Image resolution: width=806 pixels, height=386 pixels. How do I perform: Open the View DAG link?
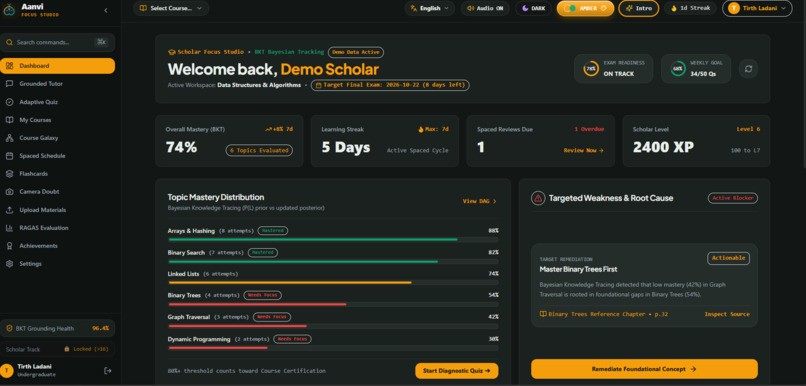tap(480, 201)
